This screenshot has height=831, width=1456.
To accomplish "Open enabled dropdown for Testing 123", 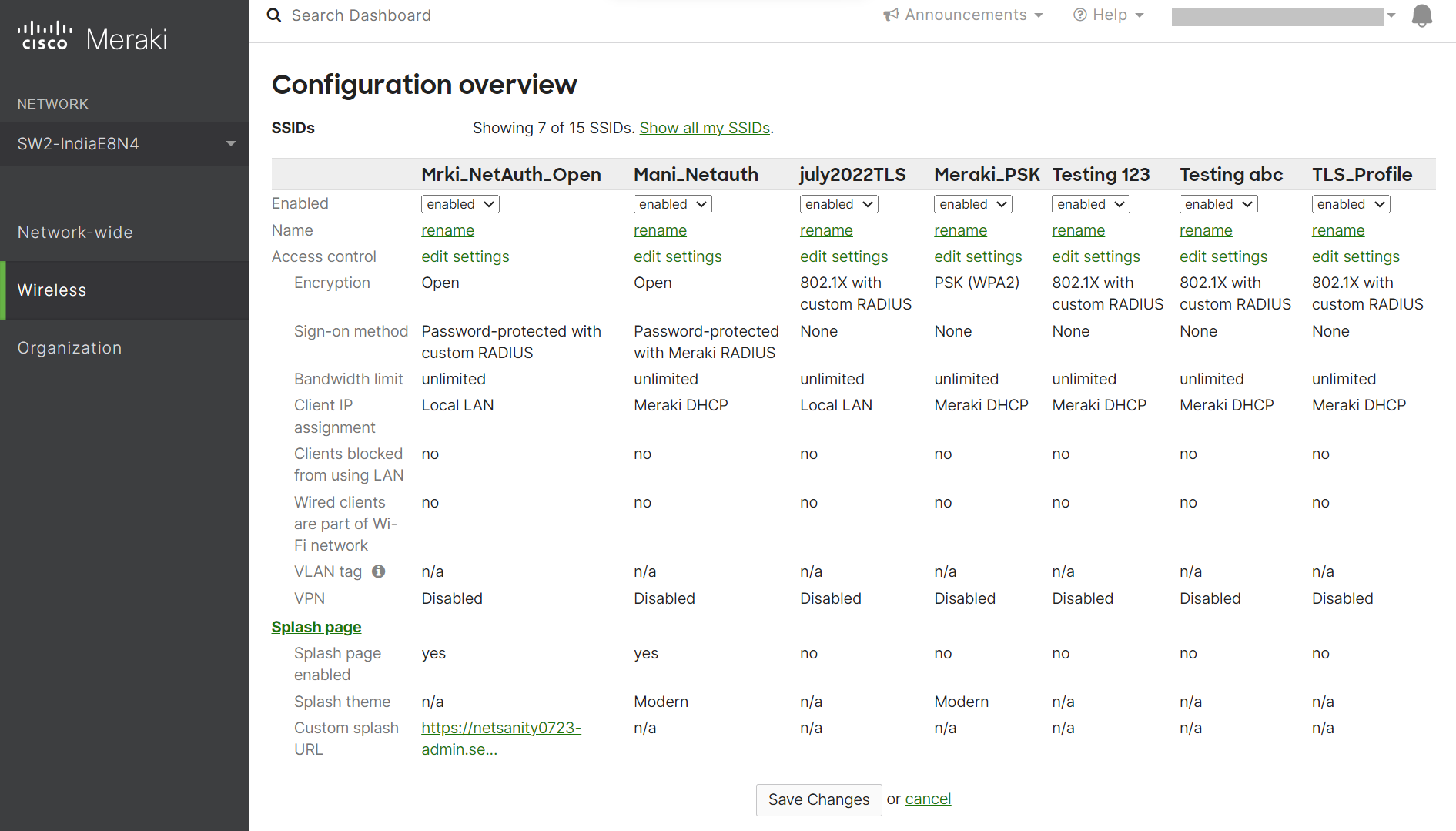I will (1091, 204).
